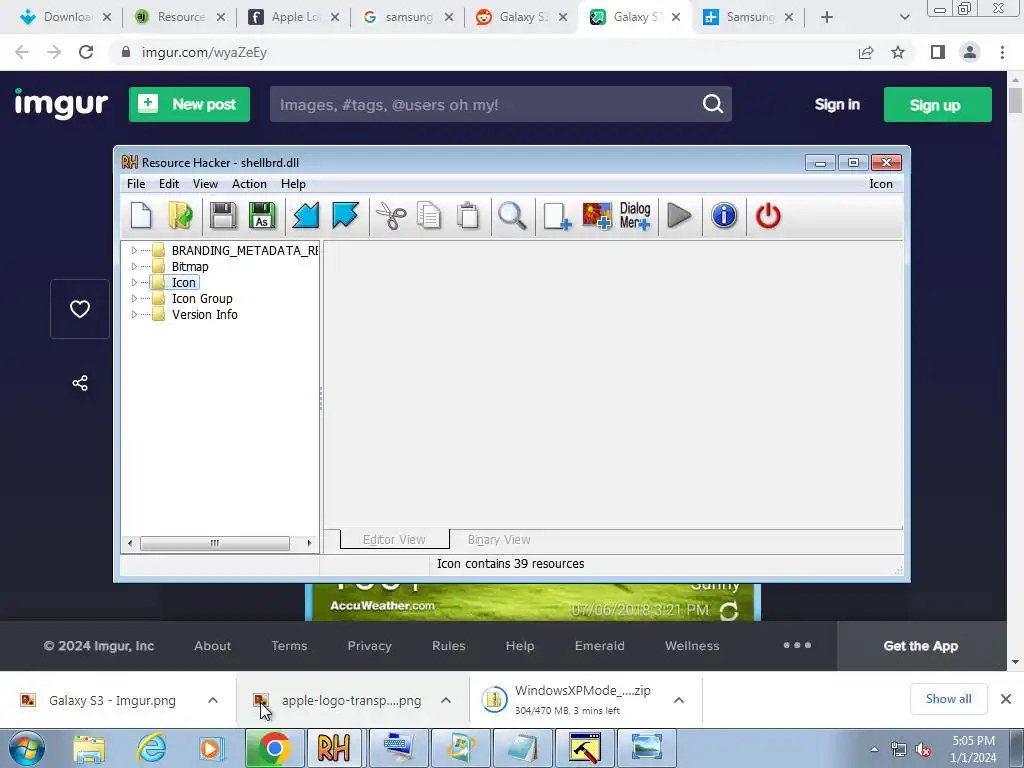Expand the BRANDING_METADATA_RE tree node
Viewport: 1024px width, 768px height.
pos(134,251)
